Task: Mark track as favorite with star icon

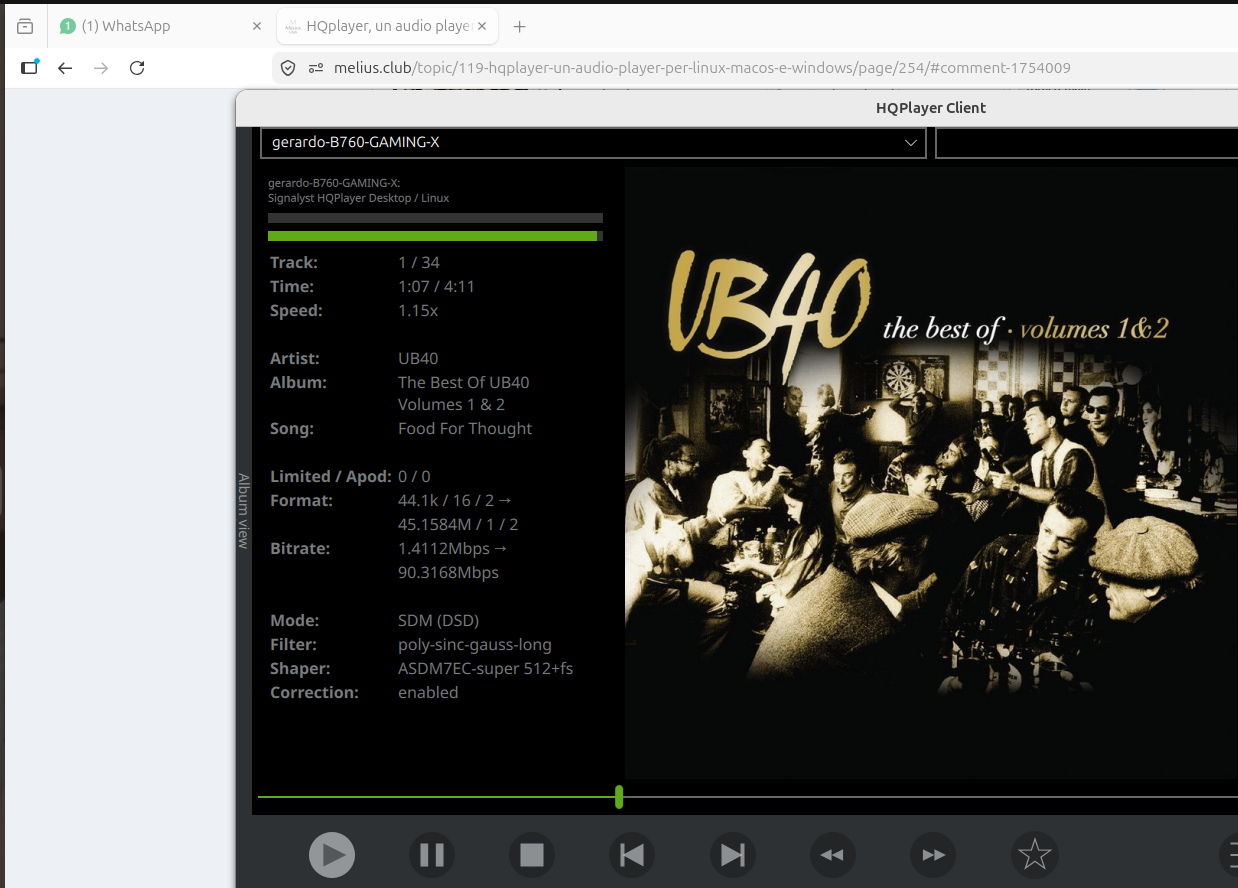Action: [1034, 855]
